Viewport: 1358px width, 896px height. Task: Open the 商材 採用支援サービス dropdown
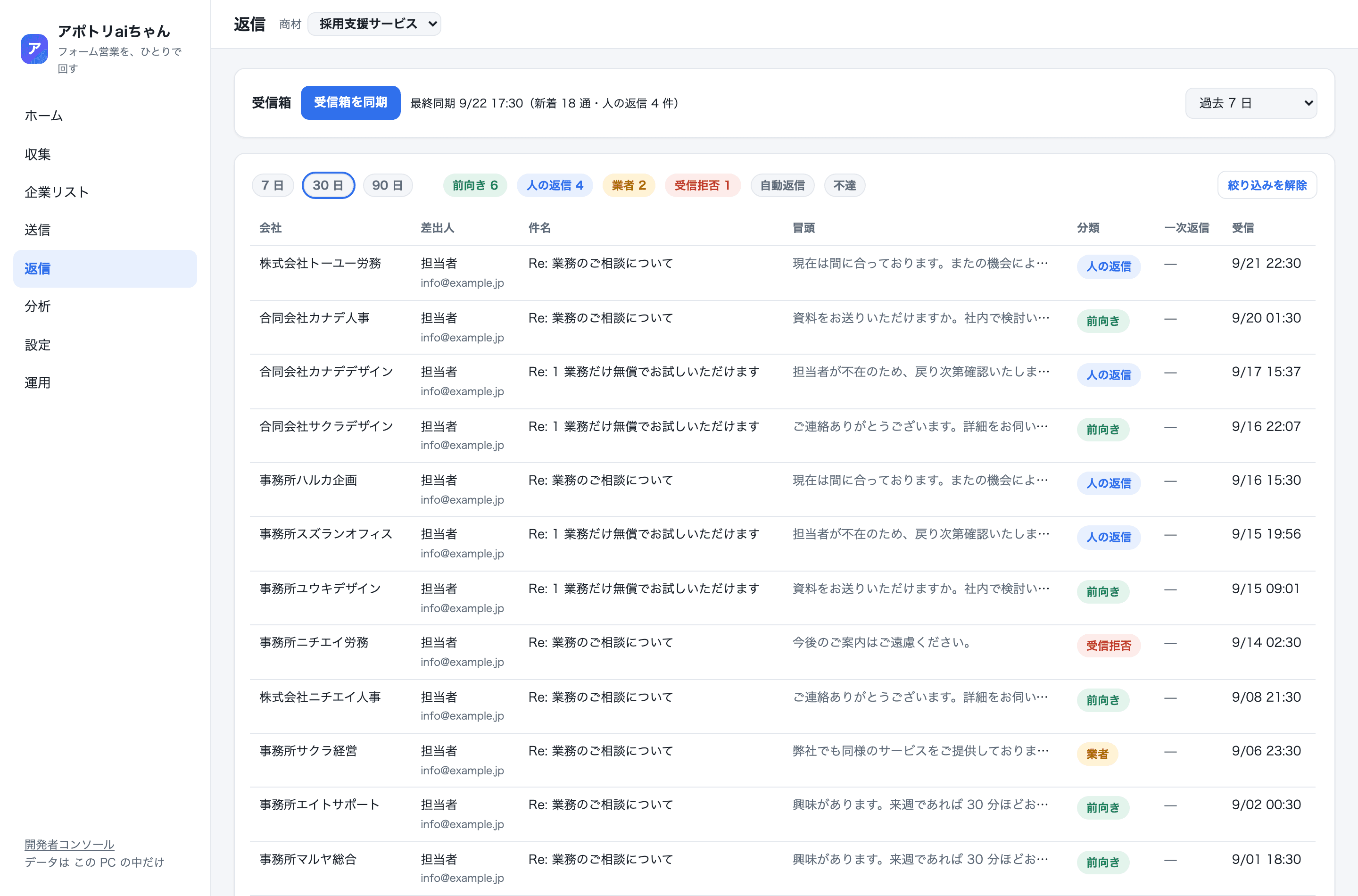point(374,24)
